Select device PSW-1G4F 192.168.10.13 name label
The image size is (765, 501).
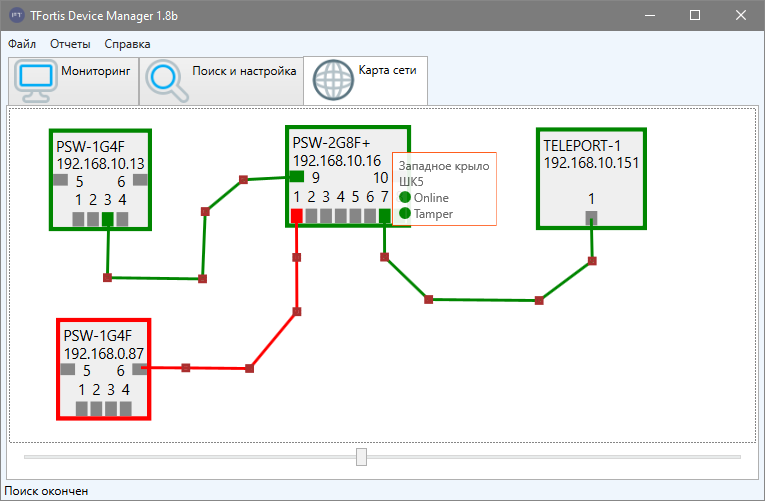click(x=90, y=146)
